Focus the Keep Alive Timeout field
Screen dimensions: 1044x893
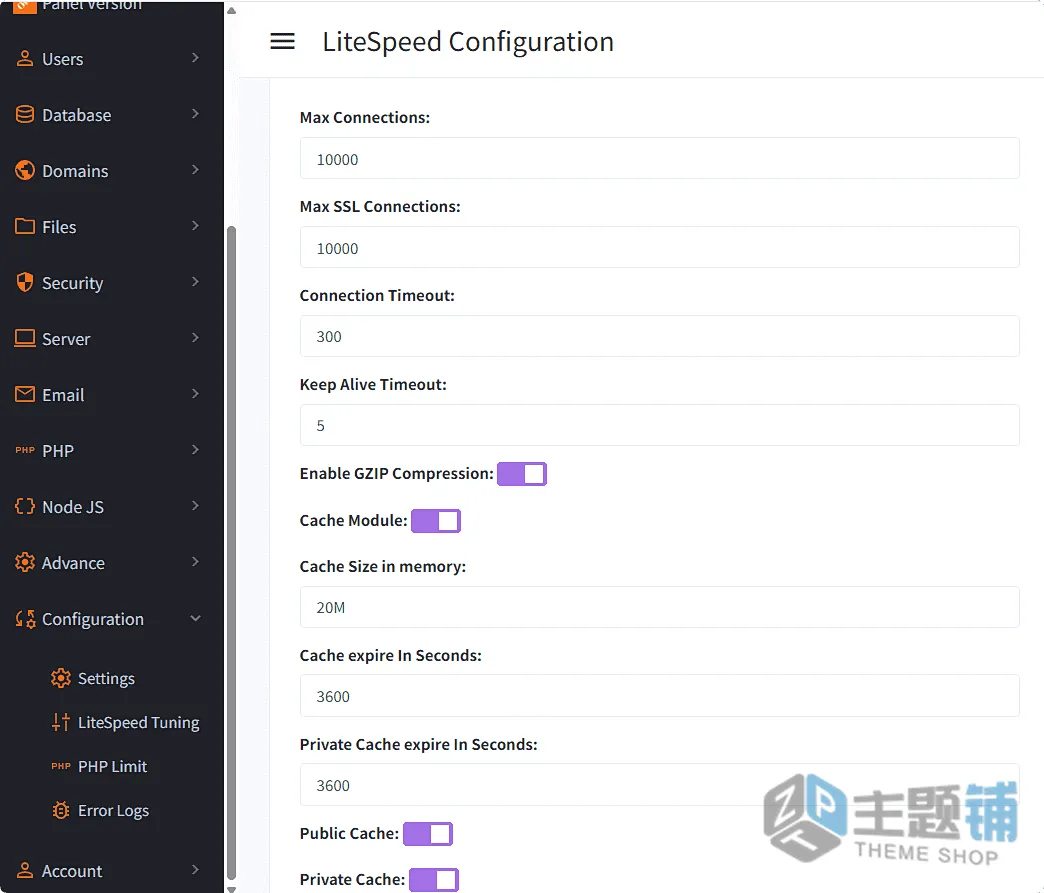[x=659, y=425]
